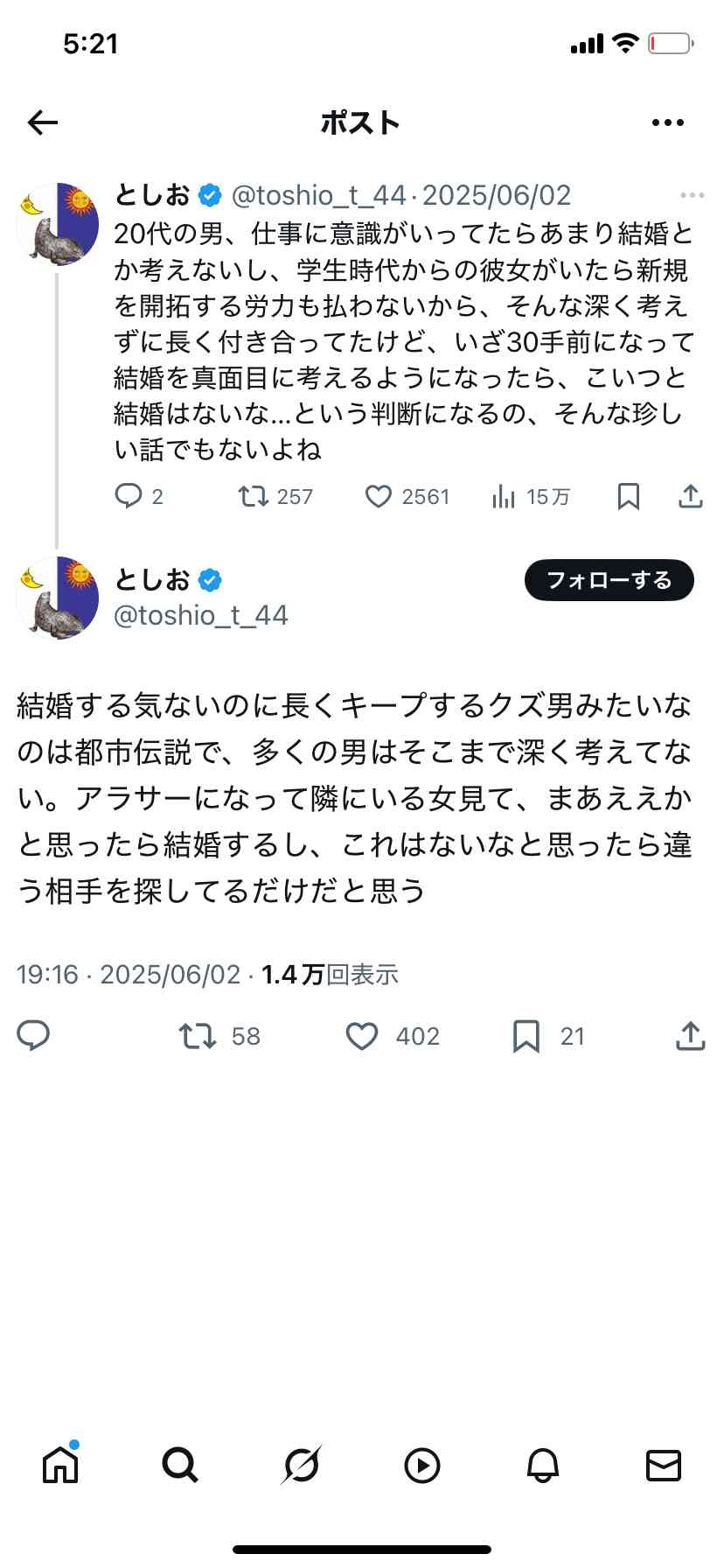Tap the back arrow in header

(42, 123)
